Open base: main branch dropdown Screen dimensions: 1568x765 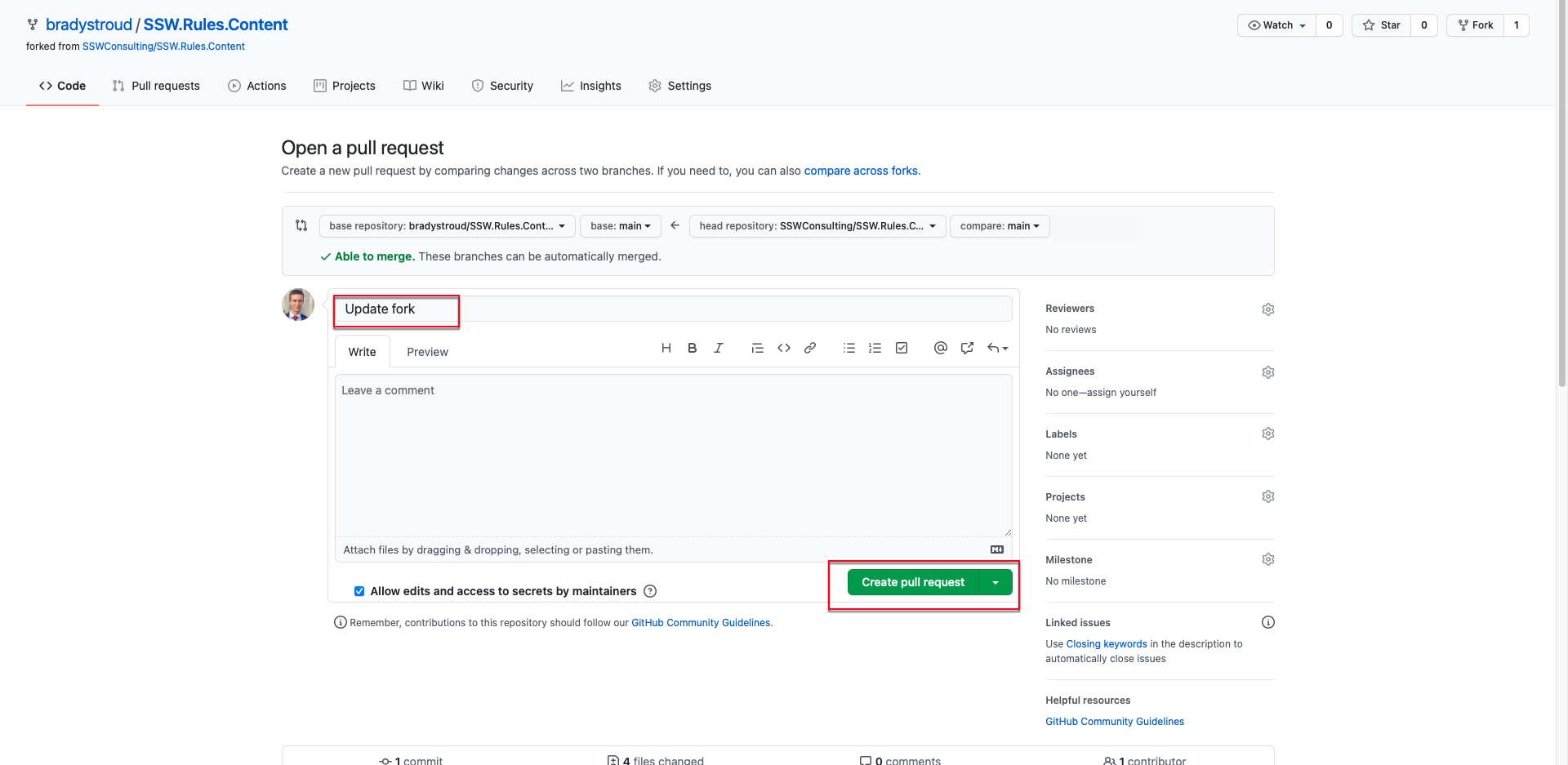coord(621,226)
